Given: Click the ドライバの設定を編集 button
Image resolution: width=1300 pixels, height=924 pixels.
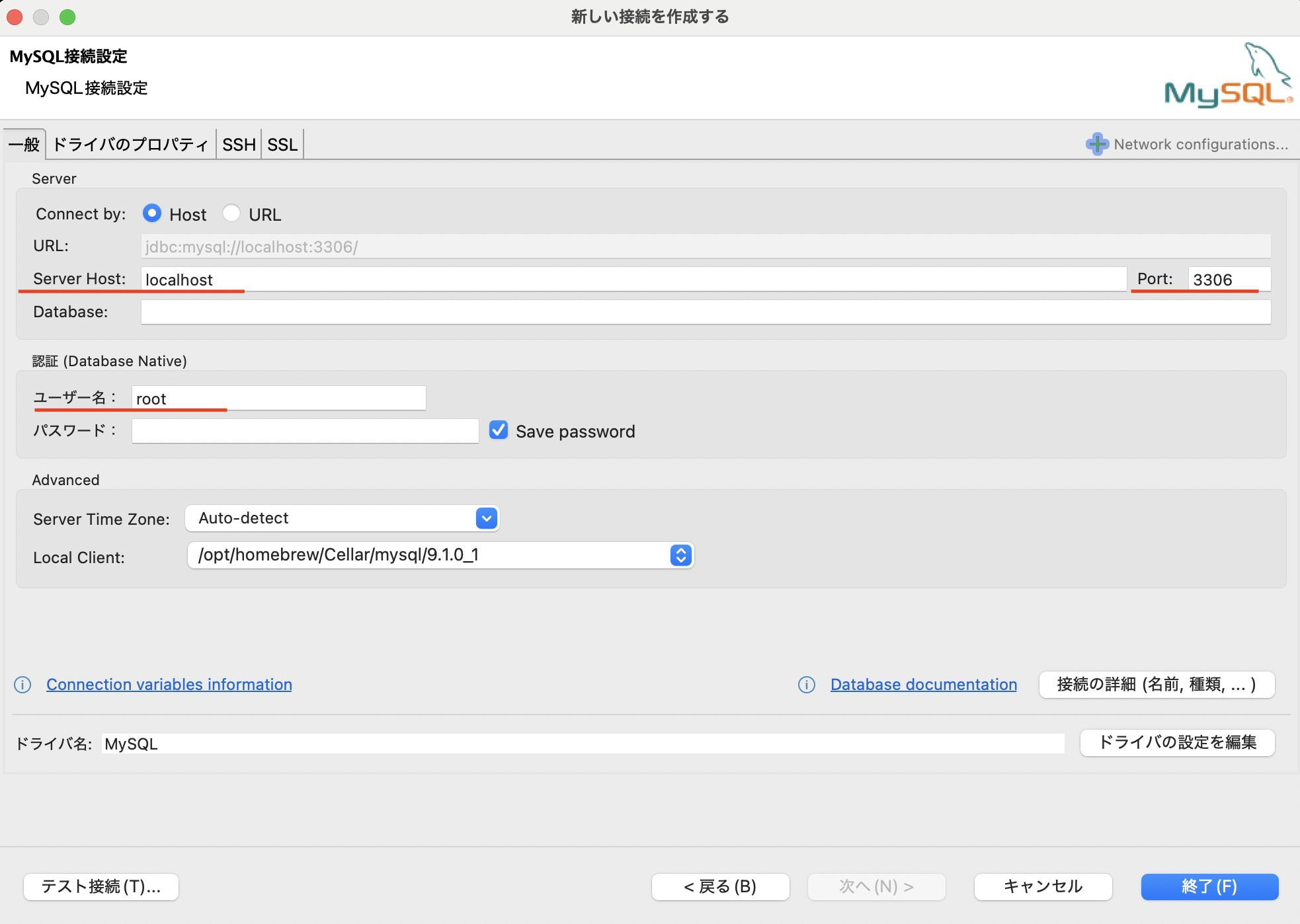Looking at the screenshot, I should click(x=1177, y=743).
